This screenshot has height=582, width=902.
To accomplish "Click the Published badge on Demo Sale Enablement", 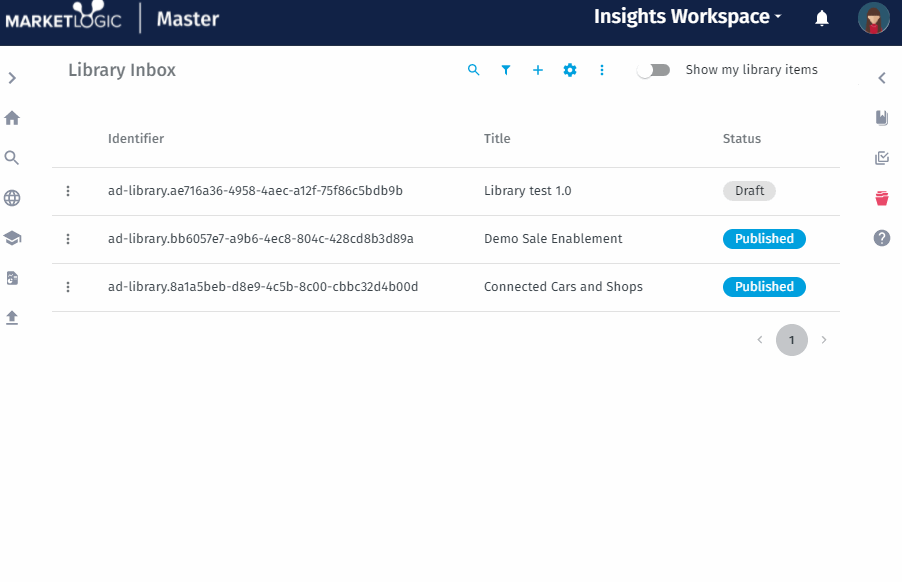I will (764, 238).
